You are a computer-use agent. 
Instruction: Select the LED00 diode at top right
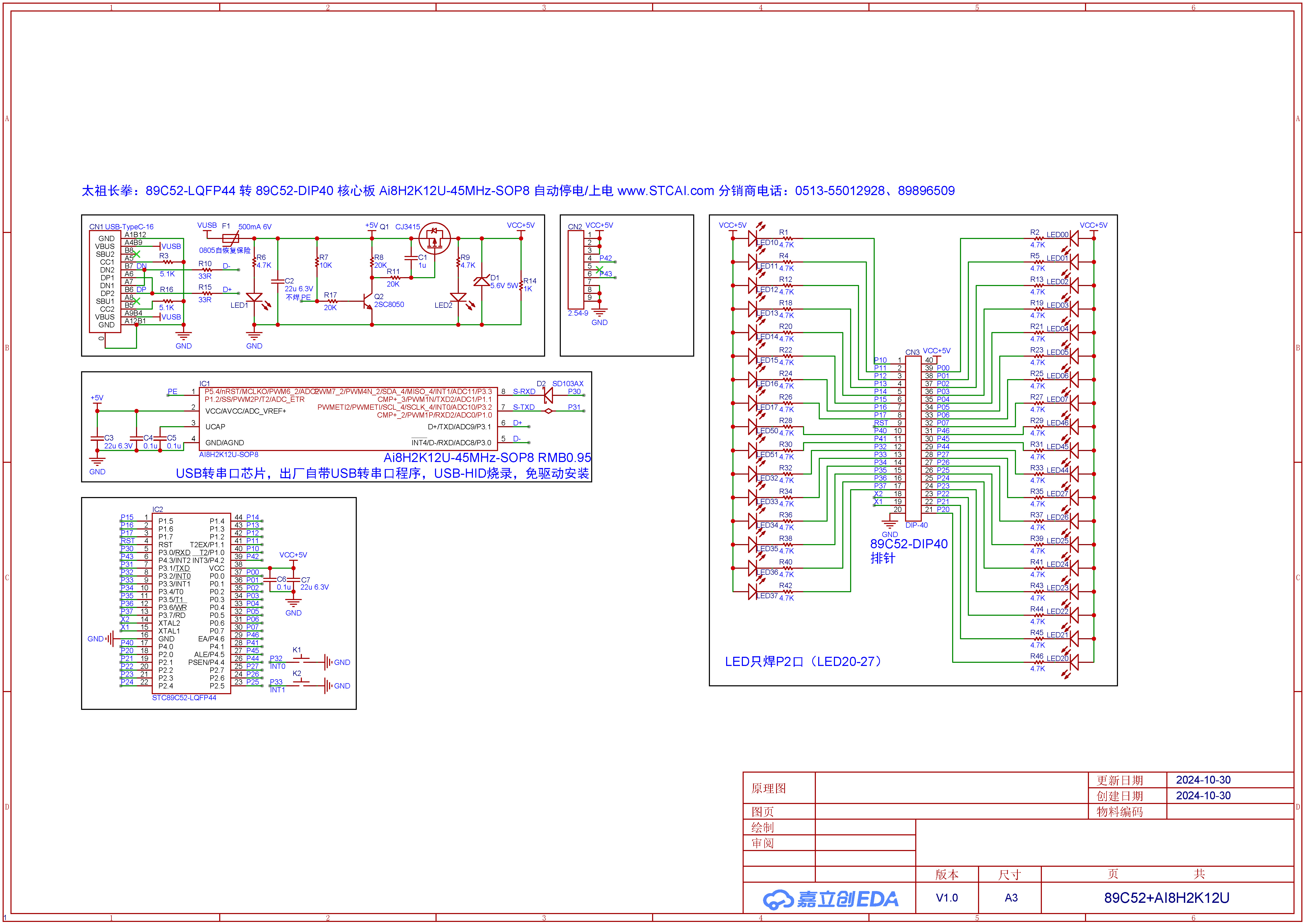pos(1074,238)
